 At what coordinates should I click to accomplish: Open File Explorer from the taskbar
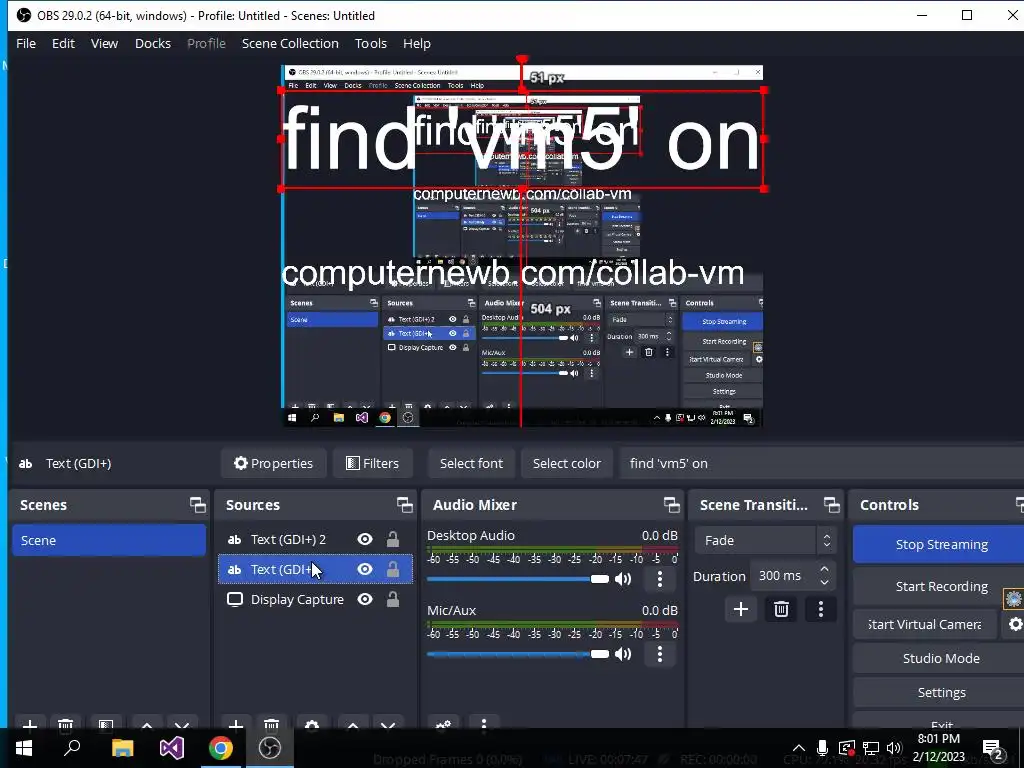tap(122, 748)
